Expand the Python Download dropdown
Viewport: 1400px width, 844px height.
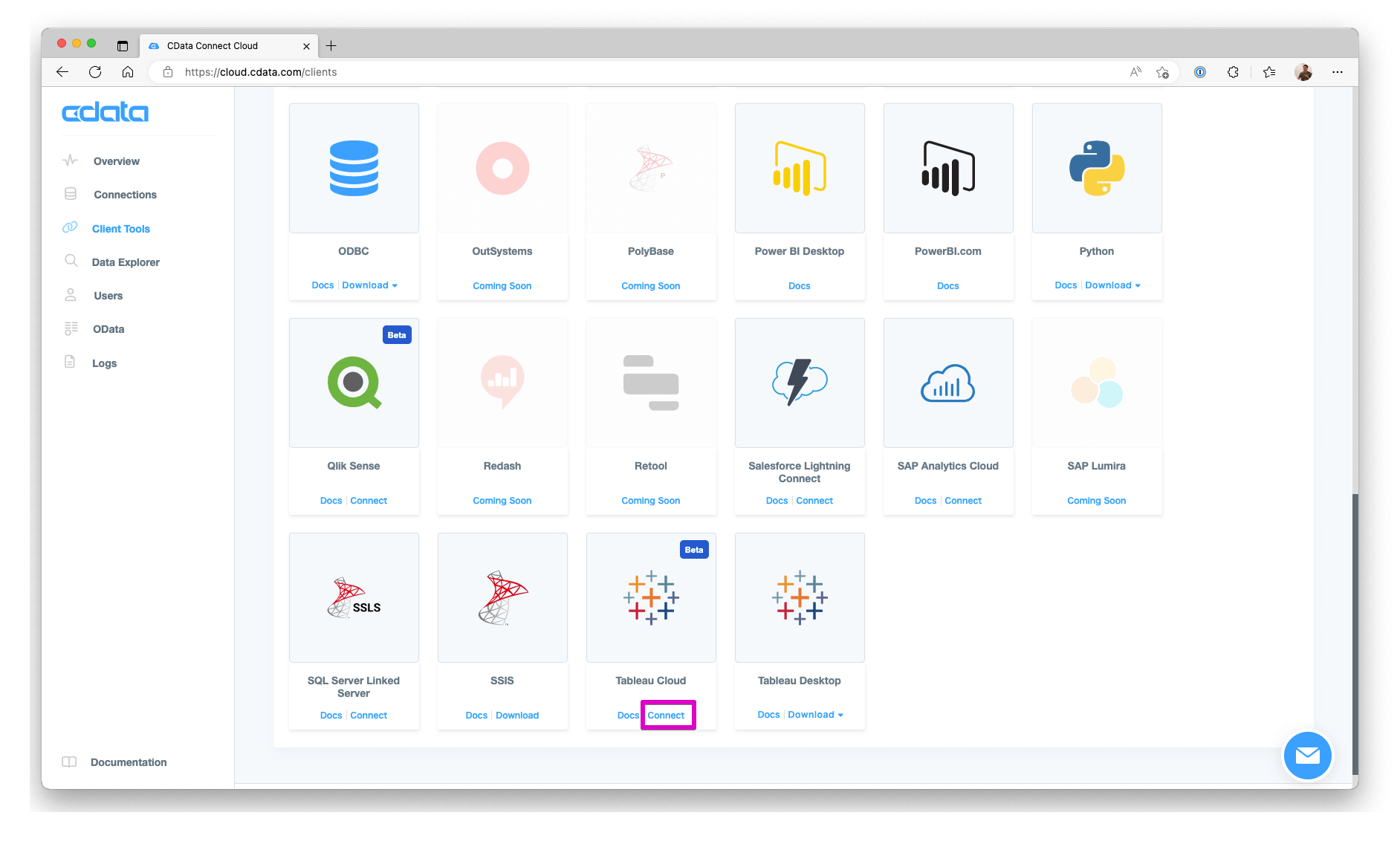[x=1112, y=285]
